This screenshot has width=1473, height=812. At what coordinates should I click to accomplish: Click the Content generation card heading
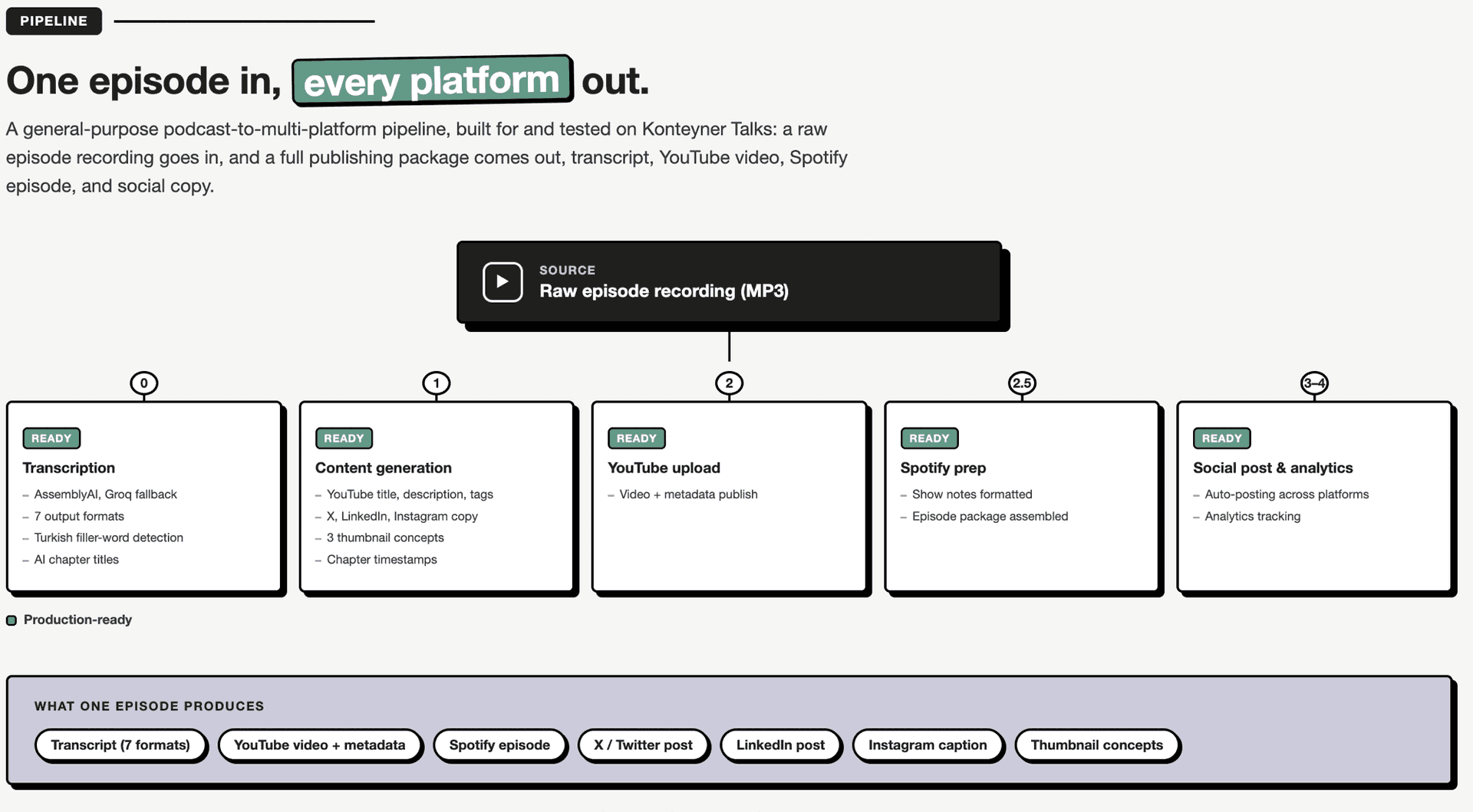point(384,468)
